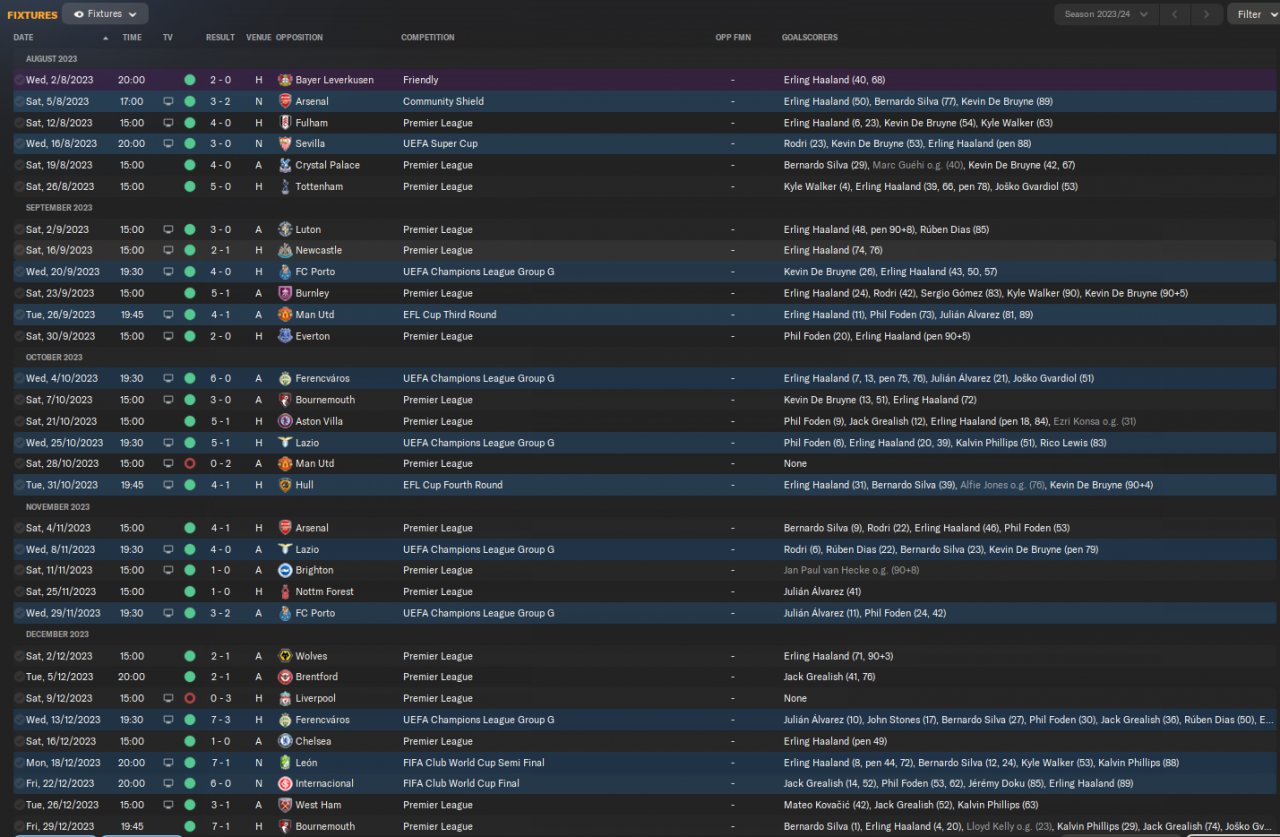Viewport: 1280px width, 837px height.
Task: Click the León club badge
Action: tap(285, 763)
